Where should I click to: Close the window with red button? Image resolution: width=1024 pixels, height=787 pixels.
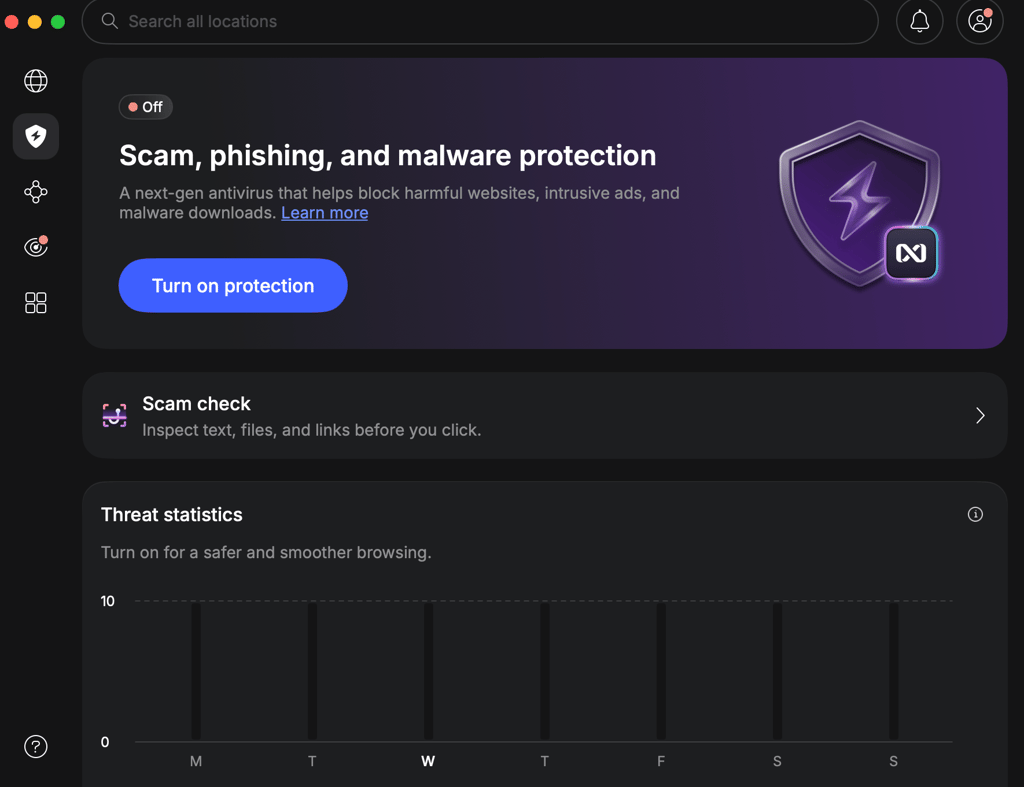click(x=11, y=22)
